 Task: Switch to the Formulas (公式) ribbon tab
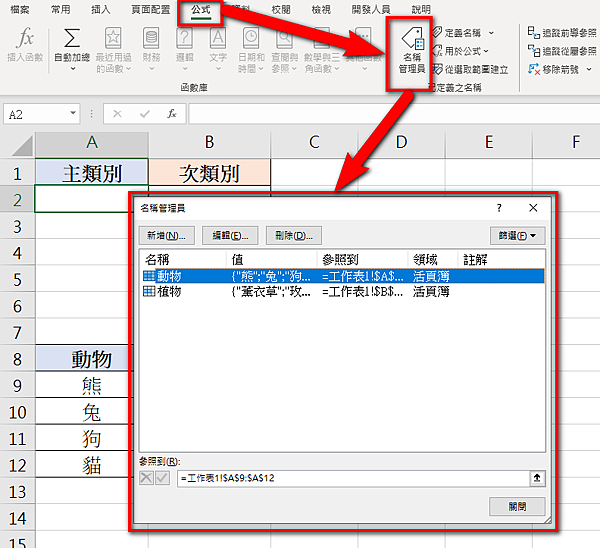pos(201,10)
